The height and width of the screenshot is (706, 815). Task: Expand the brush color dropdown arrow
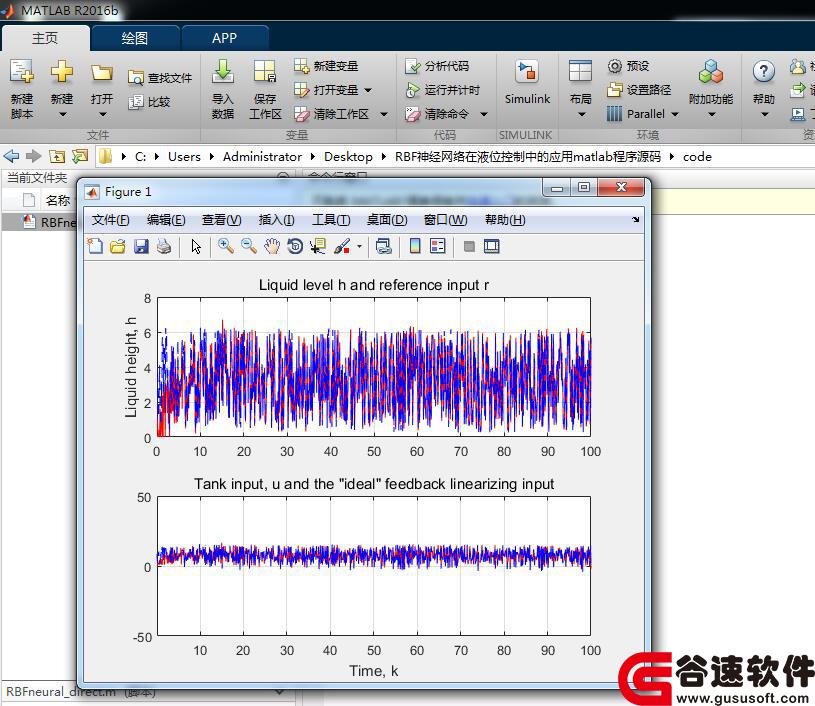point(359,246)
